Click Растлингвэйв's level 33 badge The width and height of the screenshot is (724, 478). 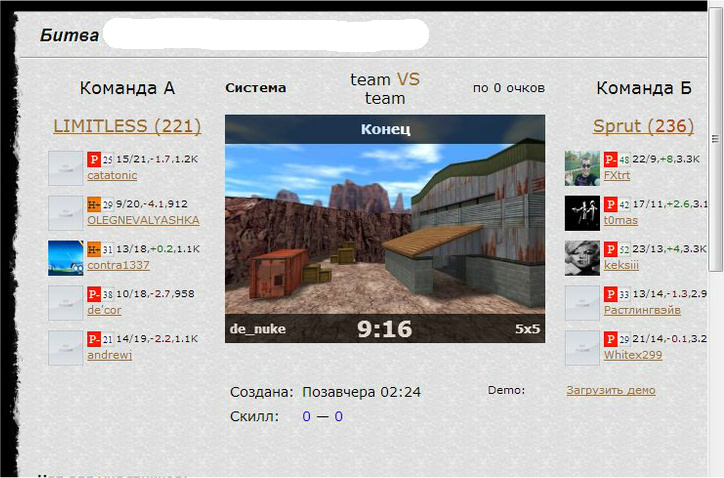click(624, 295)
